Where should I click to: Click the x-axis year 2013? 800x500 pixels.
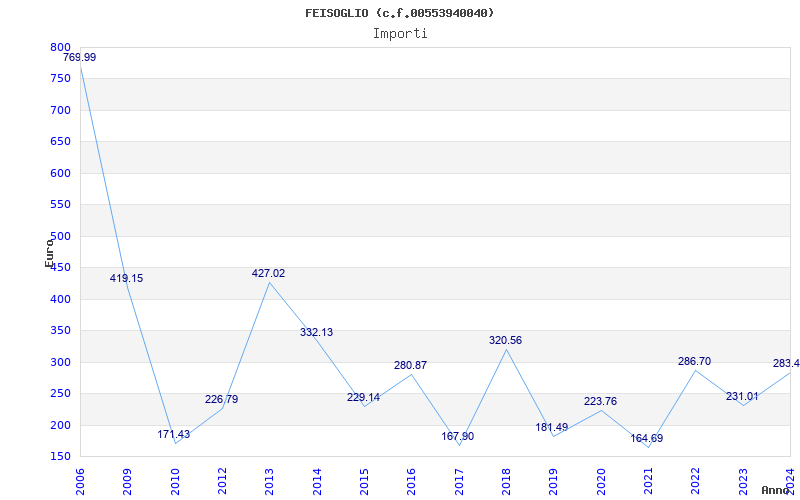click(x=269, y=482)
